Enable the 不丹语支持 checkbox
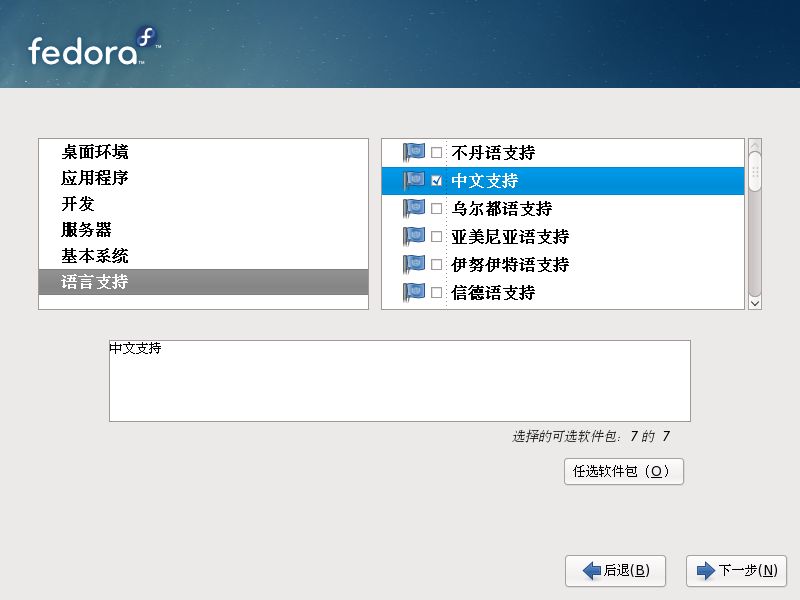 436,153
